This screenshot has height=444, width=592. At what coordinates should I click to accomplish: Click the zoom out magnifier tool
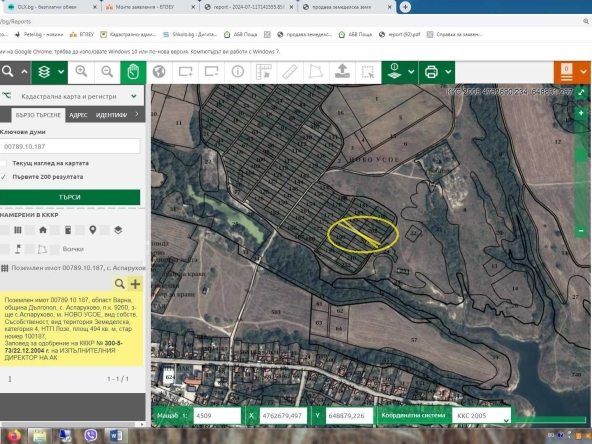click(107, 72)
